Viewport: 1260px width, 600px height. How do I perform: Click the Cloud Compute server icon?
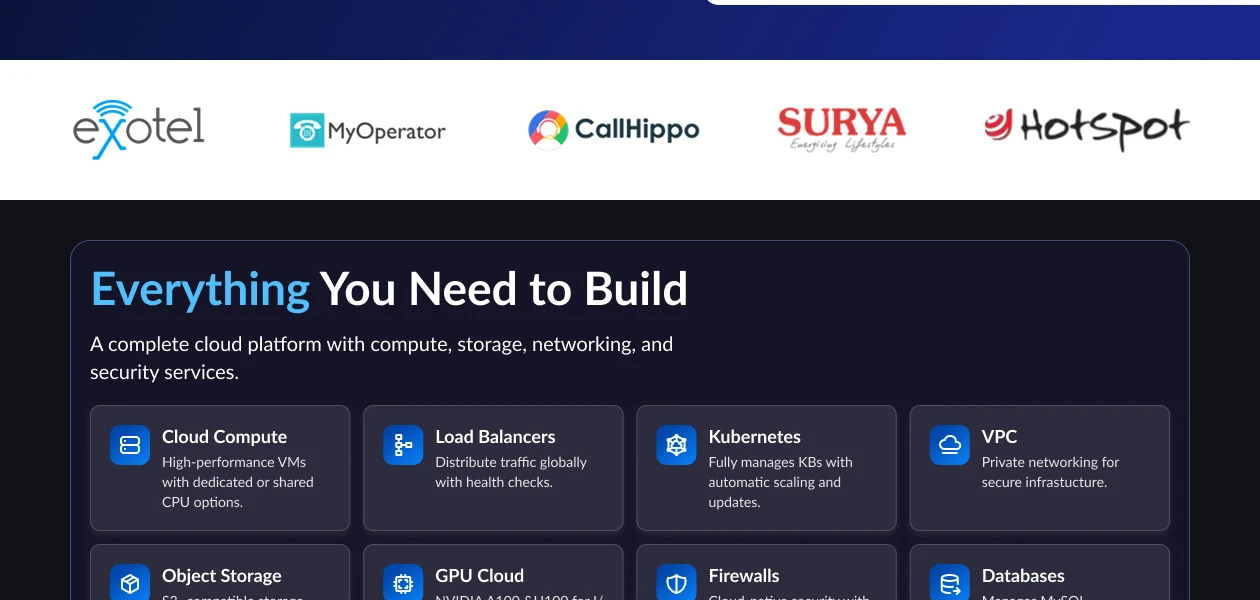(x=130, y=445)
